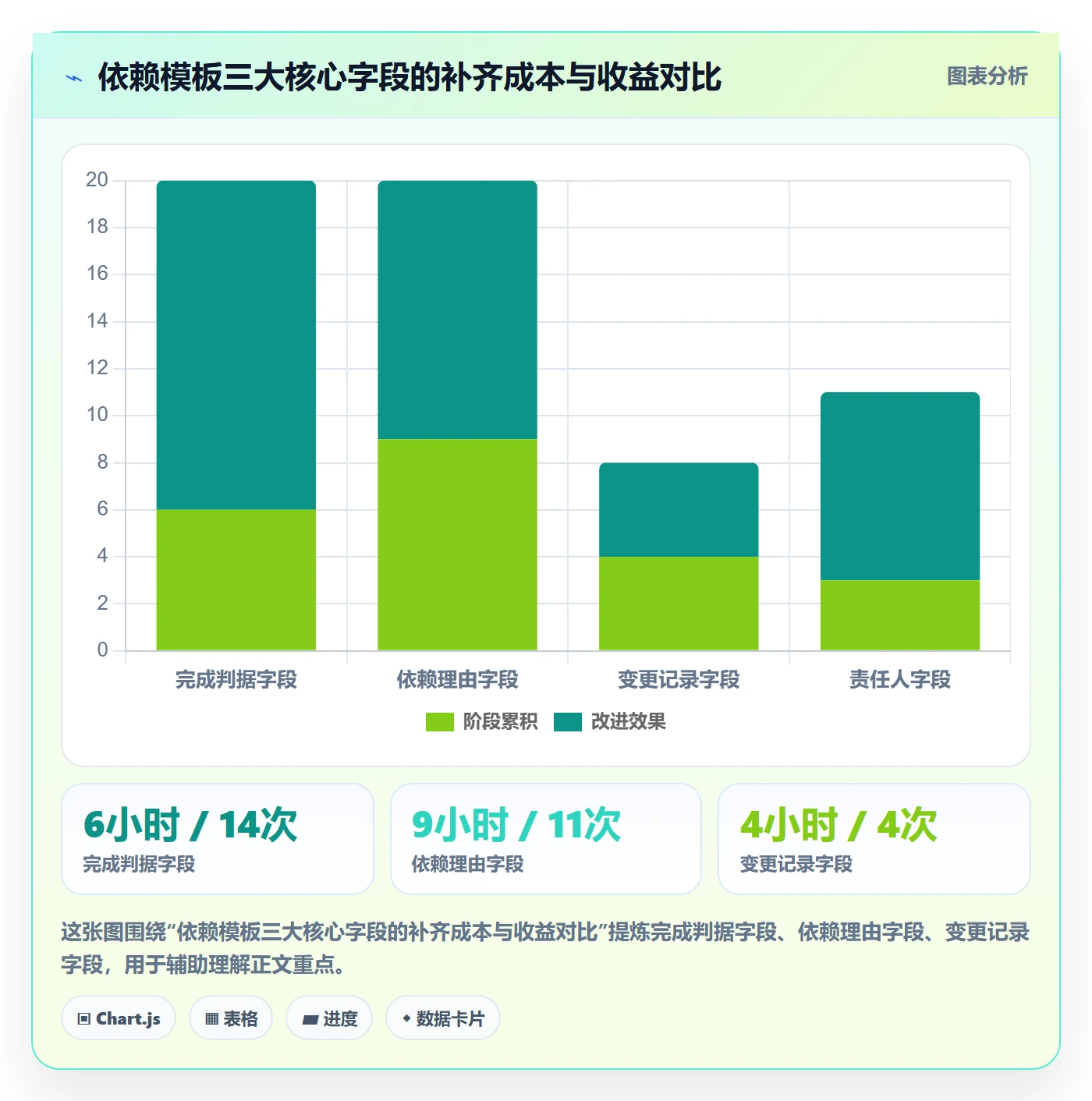The image size is (1092, 1101).
Task: Click the 依赖理由字段 x-axis label
Action: click(458, 680)
